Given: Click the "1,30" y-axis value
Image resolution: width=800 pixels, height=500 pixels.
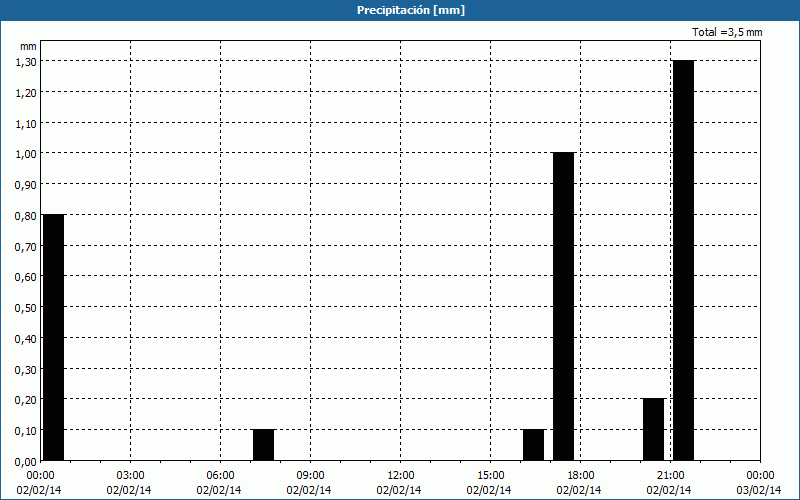Looking at the screenshot, I should 26,61.
